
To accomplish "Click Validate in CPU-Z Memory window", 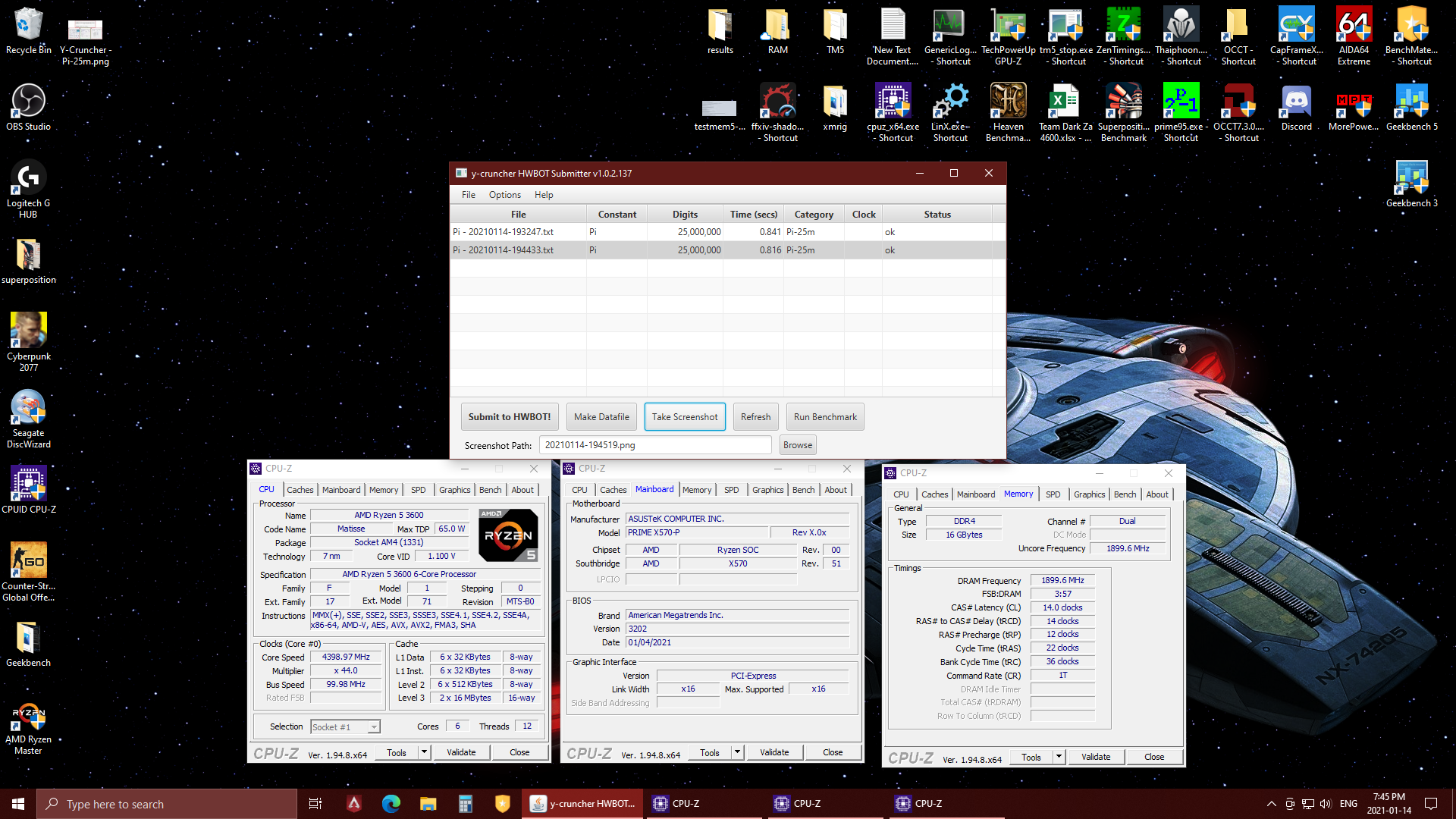I will (x=1096, y=757).
